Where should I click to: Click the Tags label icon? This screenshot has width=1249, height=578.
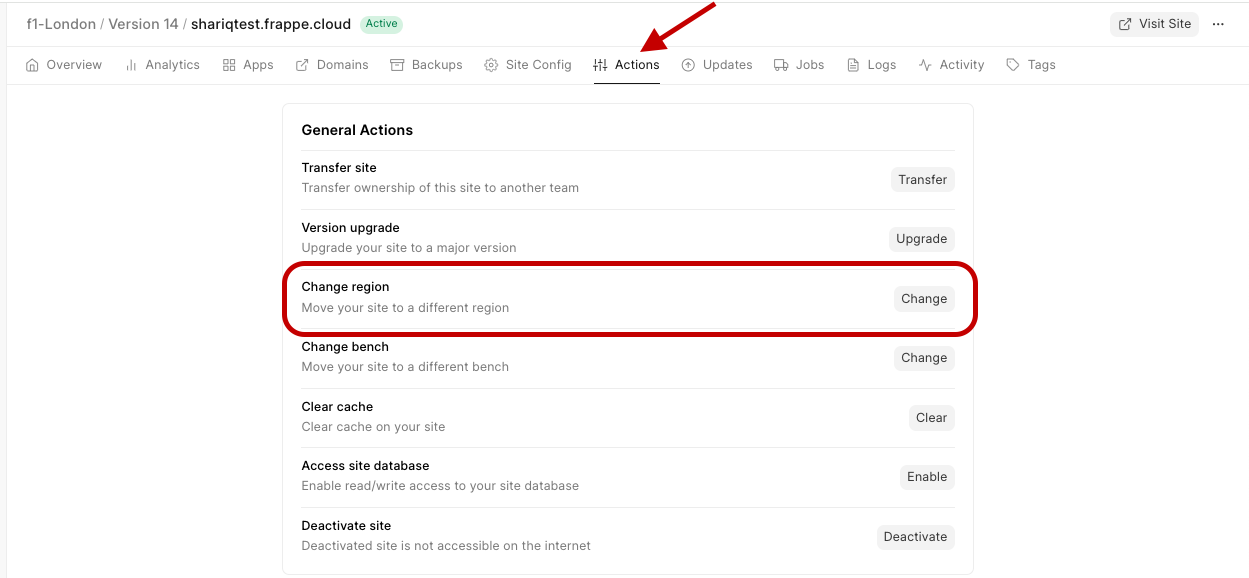(1013, 65)
